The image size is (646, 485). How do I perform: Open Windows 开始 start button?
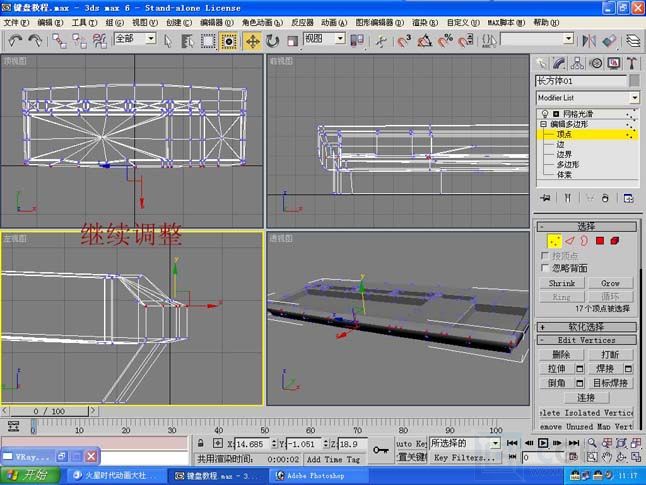(30, 475)
